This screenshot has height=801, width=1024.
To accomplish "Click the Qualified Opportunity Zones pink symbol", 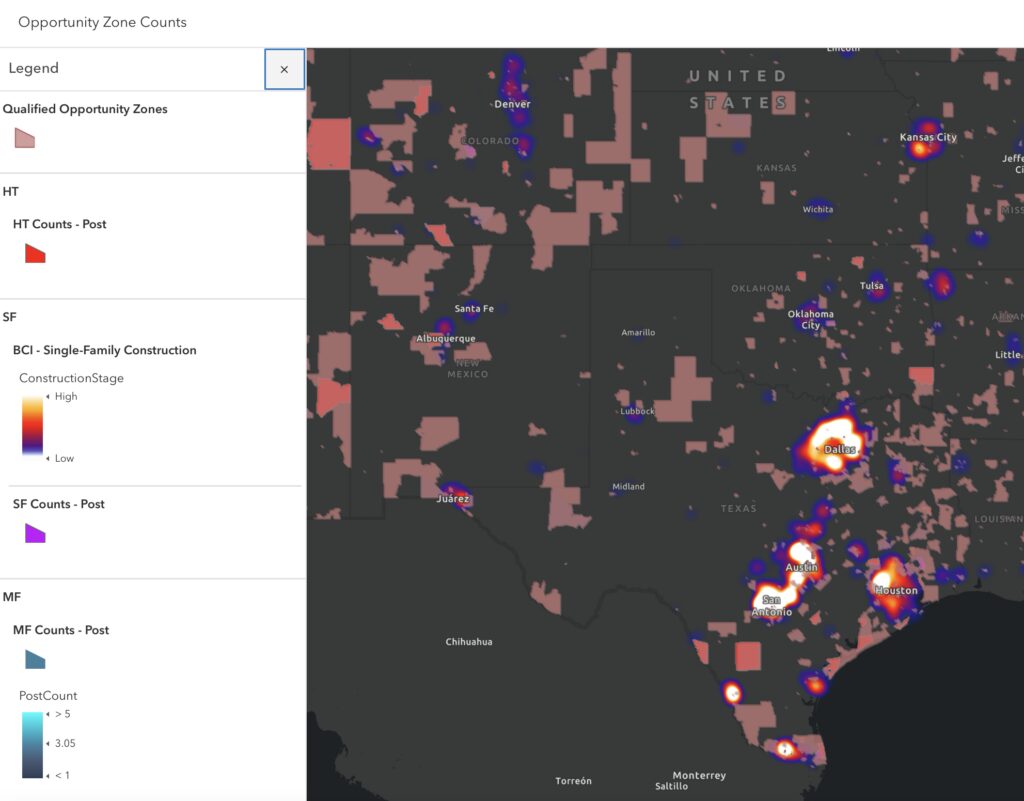I will (24, 138).
